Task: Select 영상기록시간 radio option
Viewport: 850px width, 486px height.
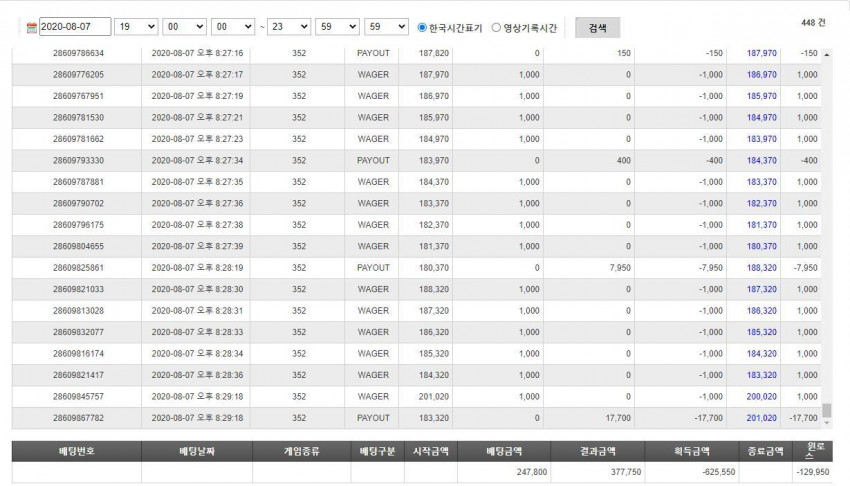Action: tap(496, 27)
